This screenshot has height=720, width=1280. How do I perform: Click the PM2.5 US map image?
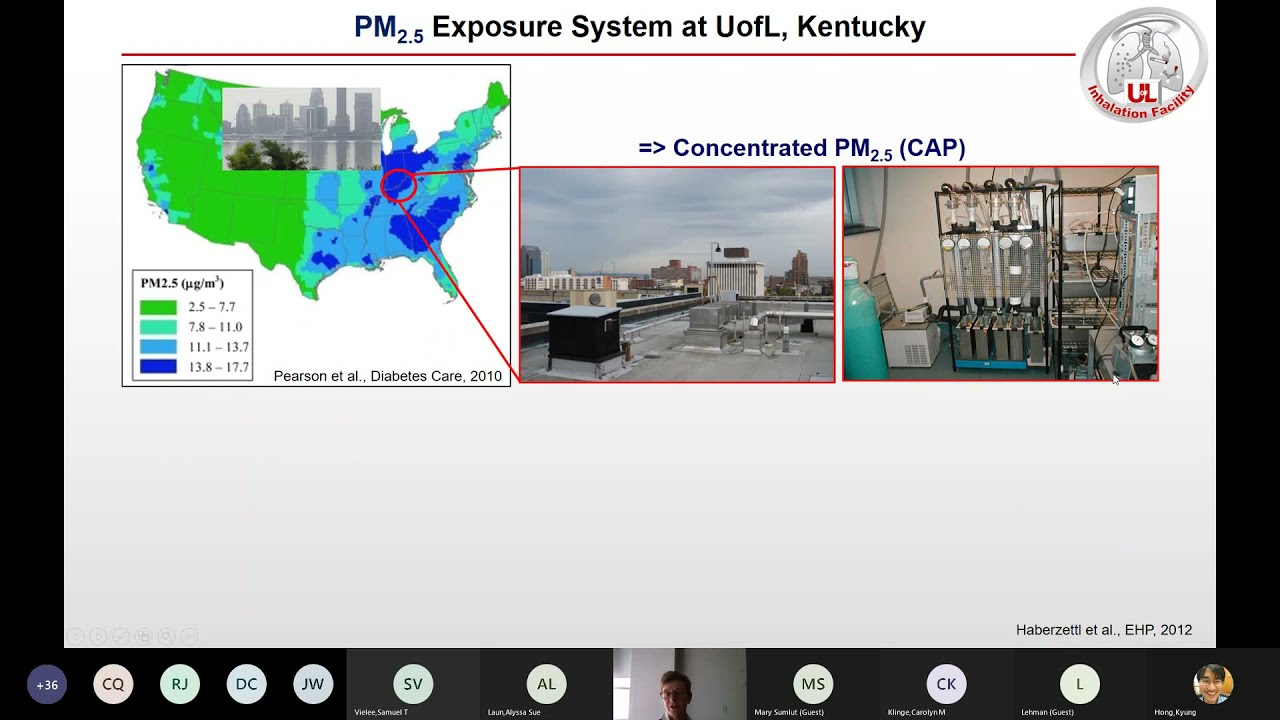316,225
